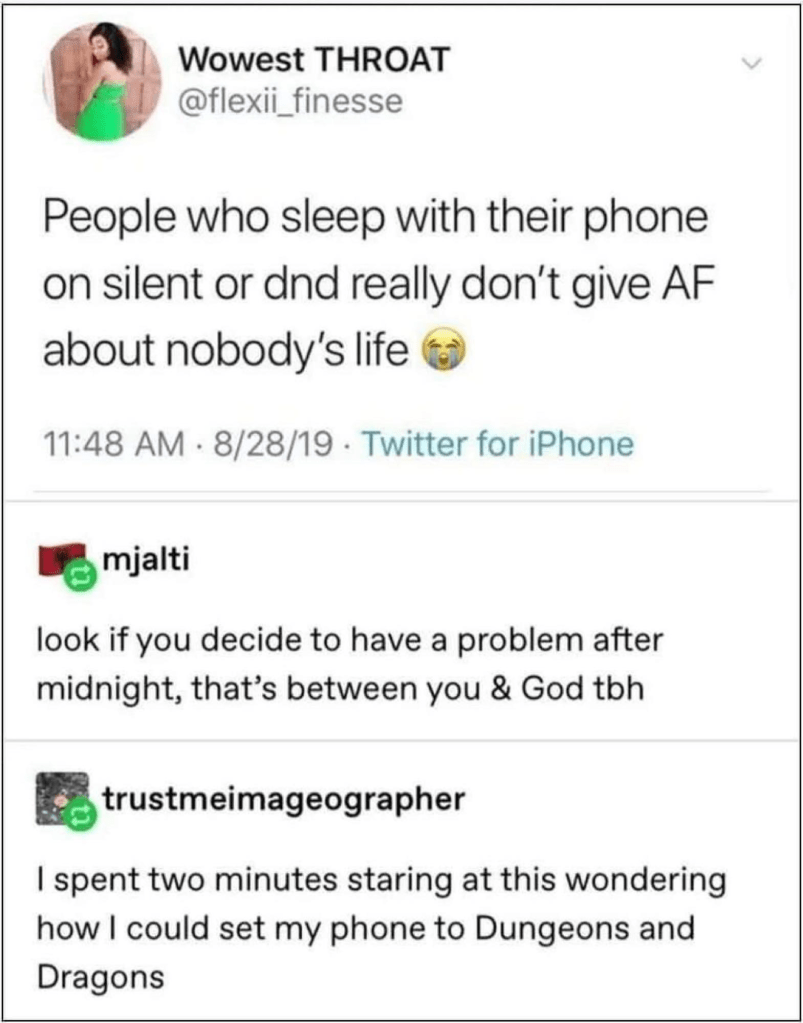Click mjalti's red flag avatar

[62, 560]
